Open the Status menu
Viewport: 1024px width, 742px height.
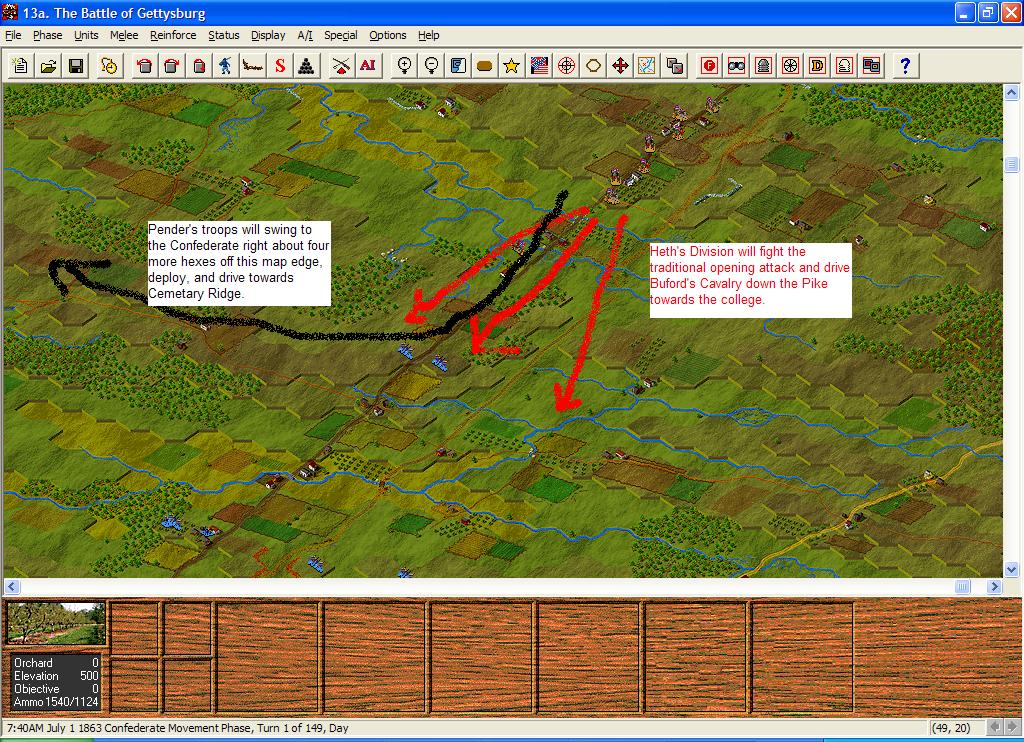[223, 35]
